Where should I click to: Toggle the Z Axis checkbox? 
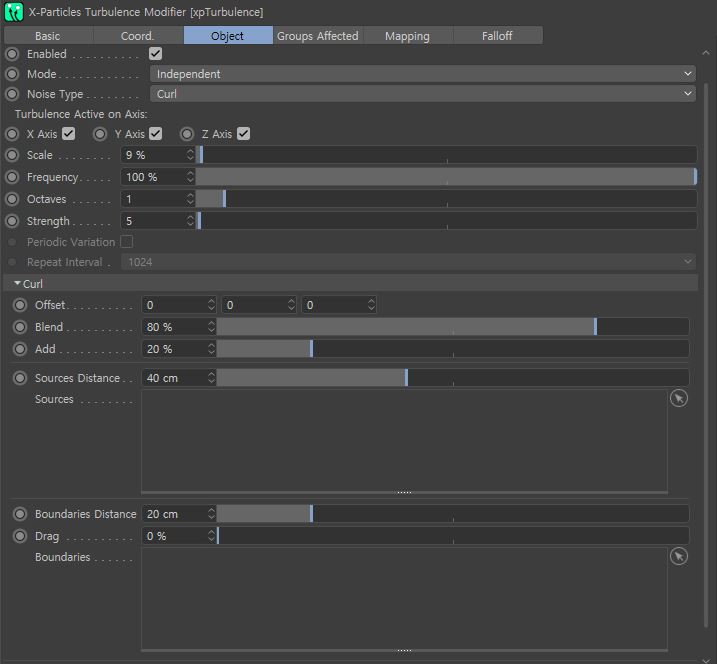(243, 134)
